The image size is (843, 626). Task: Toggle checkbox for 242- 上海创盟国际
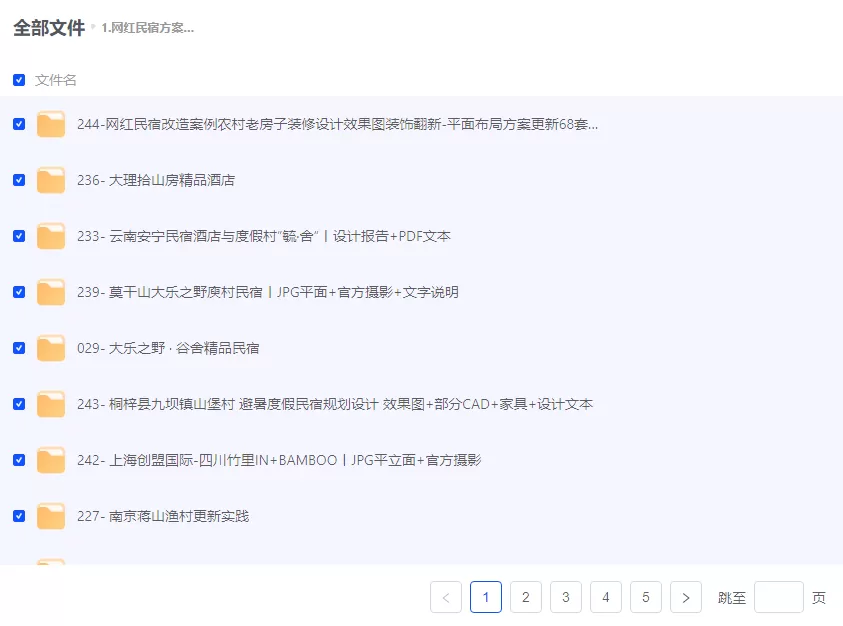[x=19, y=460]
